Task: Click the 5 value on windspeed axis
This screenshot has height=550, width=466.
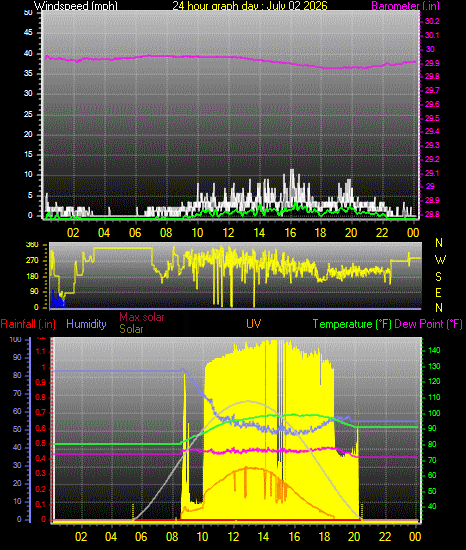Action: click(x=30, y=195)
